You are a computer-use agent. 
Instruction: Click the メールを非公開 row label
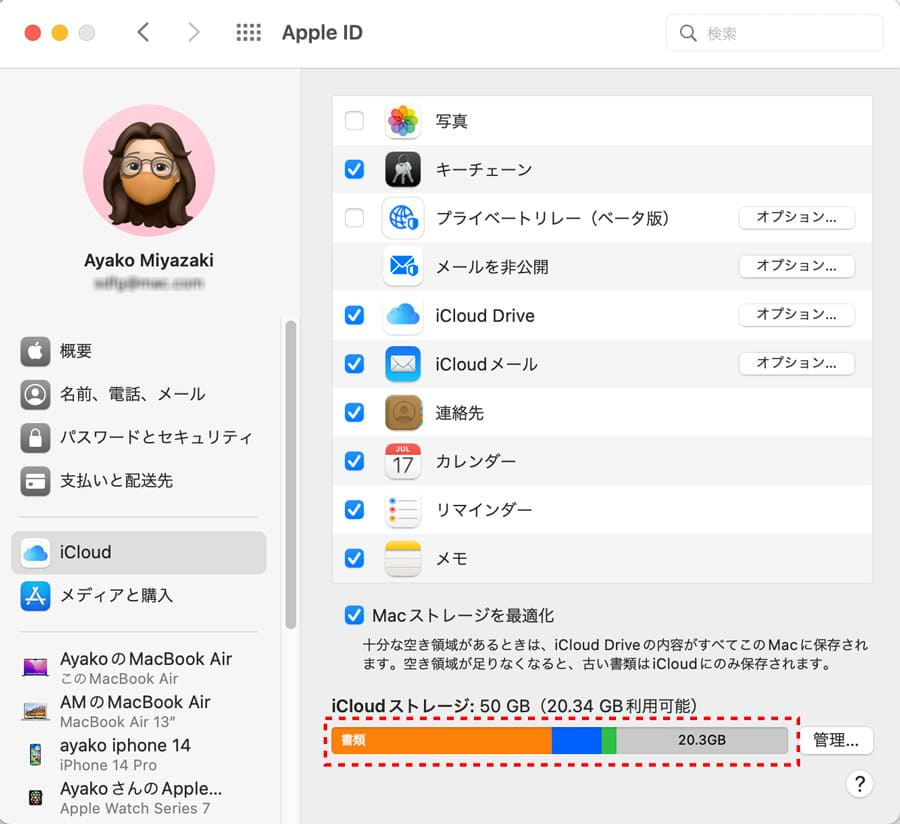pos(492,267)
